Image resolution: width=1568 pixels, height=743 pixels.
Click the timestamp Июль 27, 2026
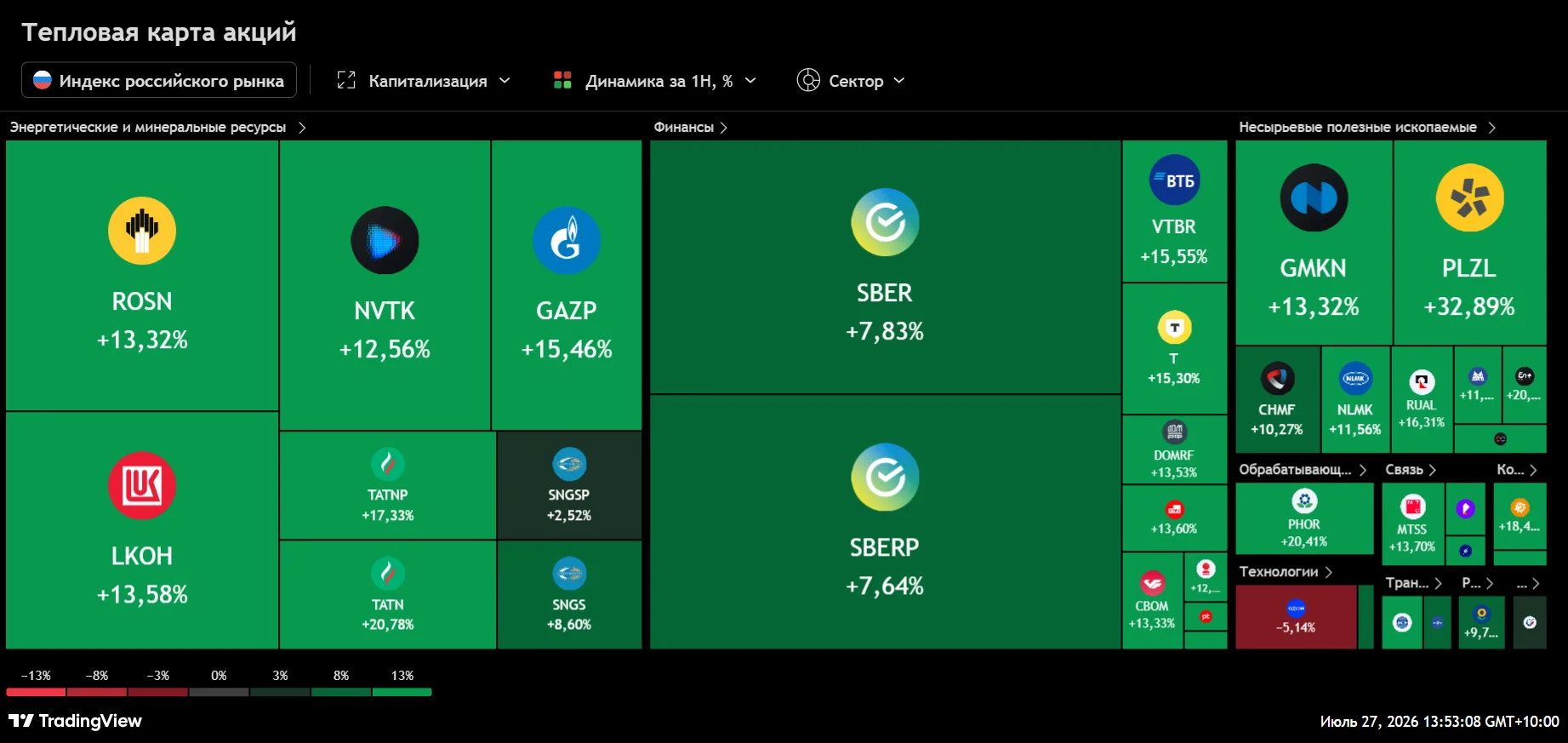pyautogui.click(x=1440, y=722)
